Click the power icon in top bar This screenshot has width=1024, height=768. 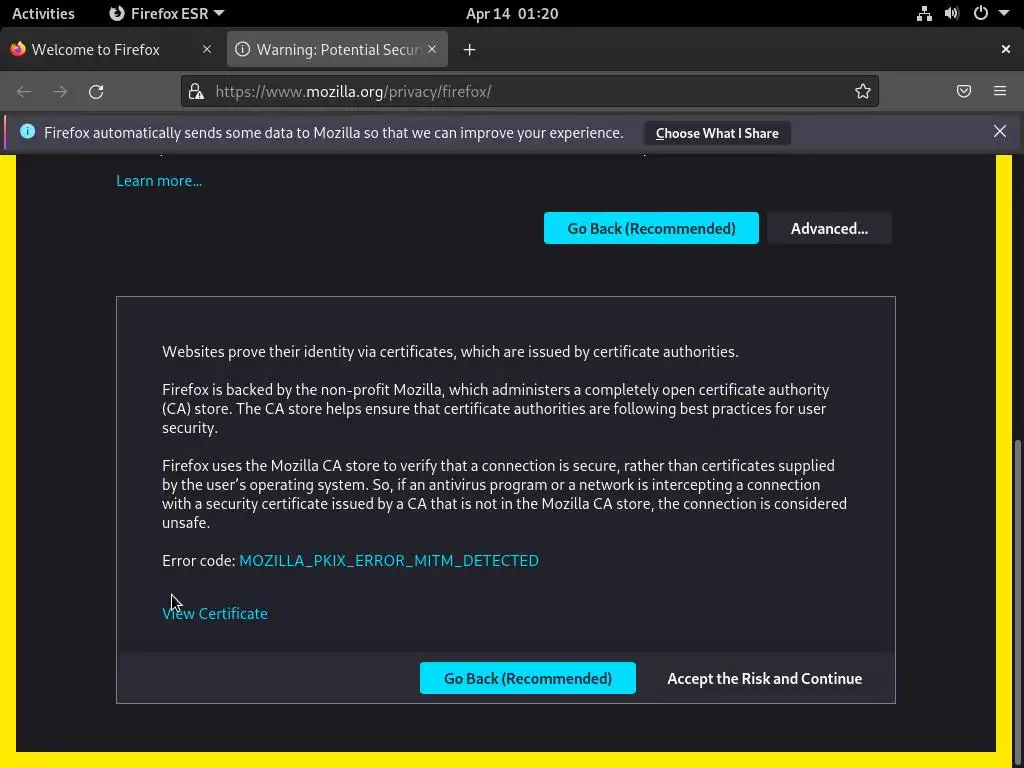pos(980,13)
